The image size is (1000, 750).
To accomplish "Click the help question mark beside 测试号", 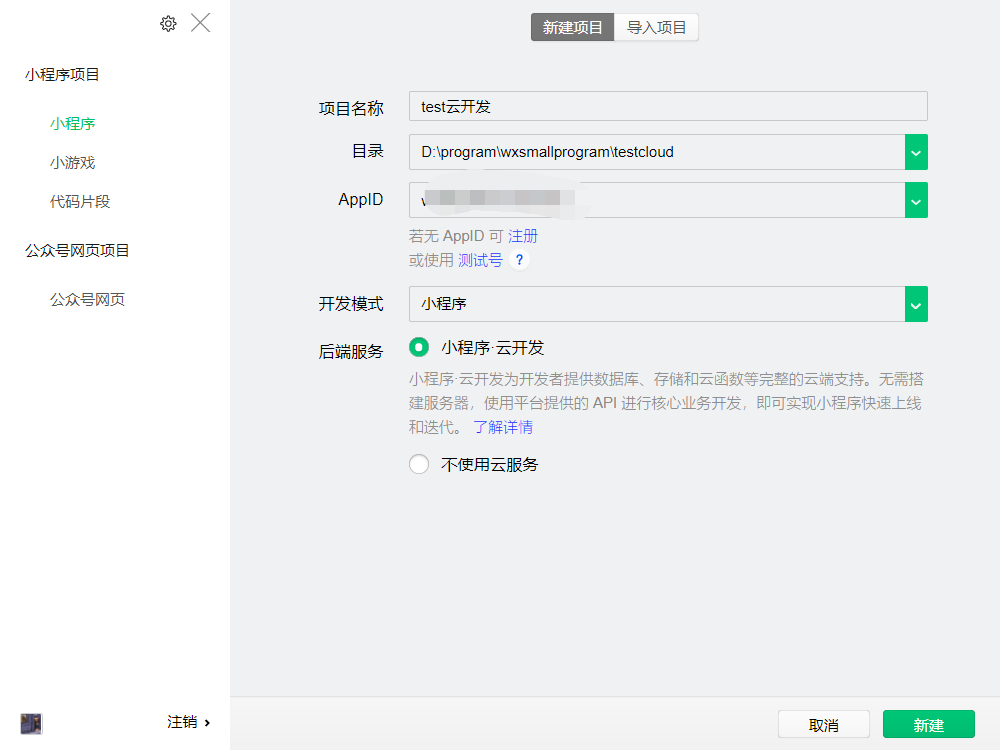I will (519, 260).
